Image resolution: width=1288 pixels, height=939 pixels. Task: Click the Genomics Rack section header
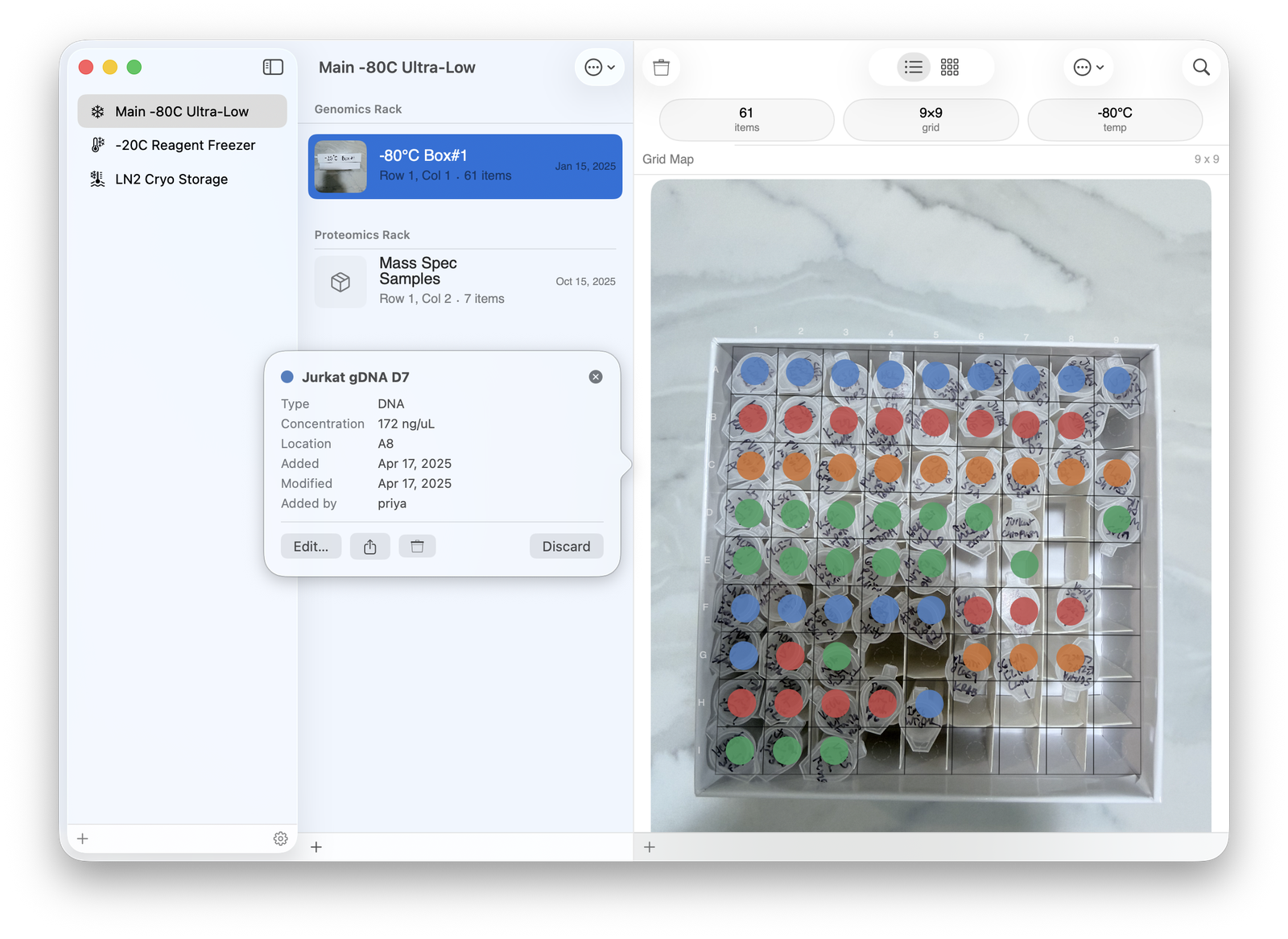[x=358, y=109]
